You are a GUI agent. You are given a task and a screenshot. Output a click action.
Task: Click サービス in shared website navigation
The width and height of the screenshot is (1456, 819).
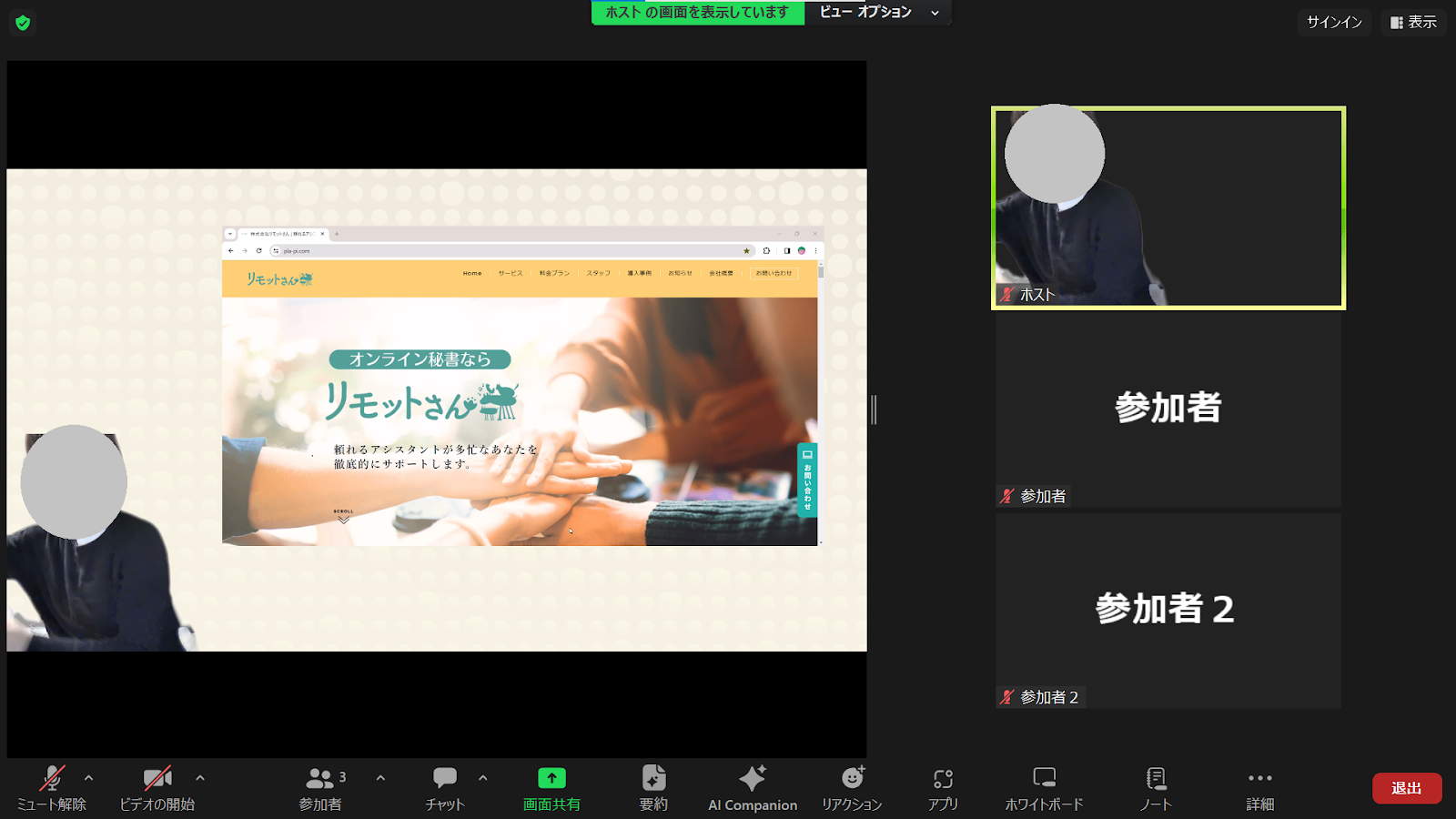(511, 273)
